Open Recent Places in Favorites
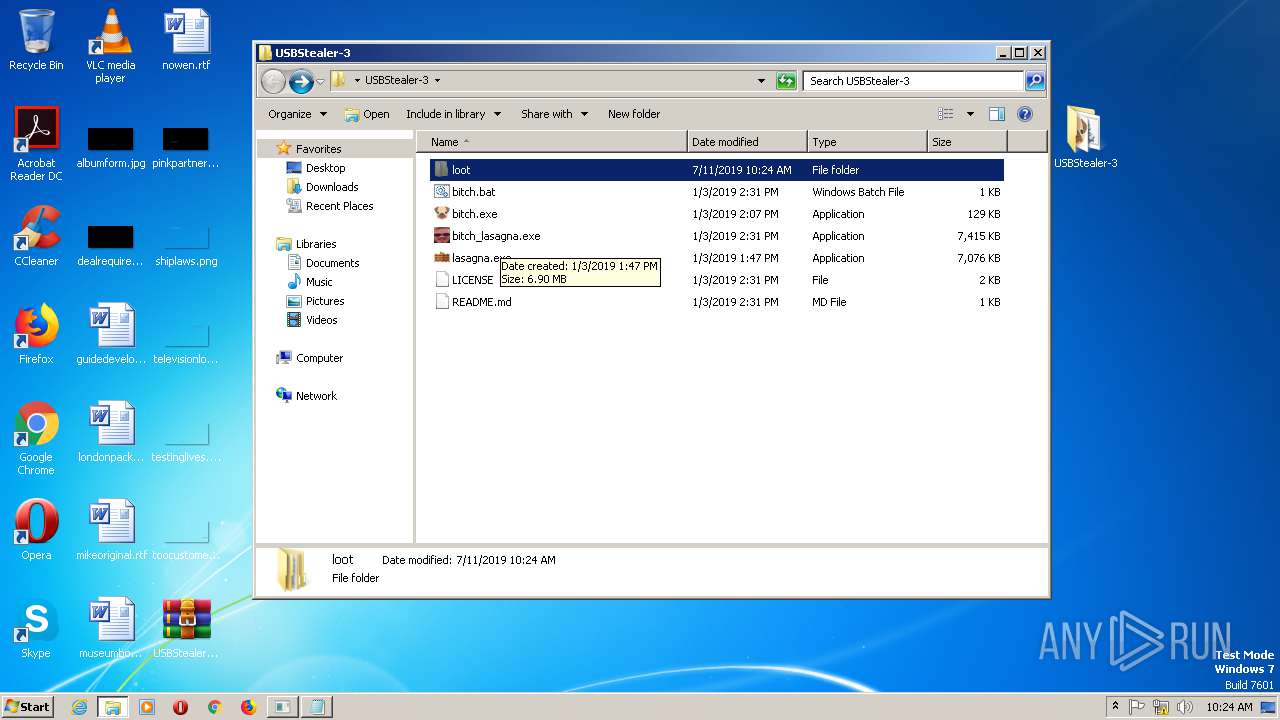 [x=339, y=206]
